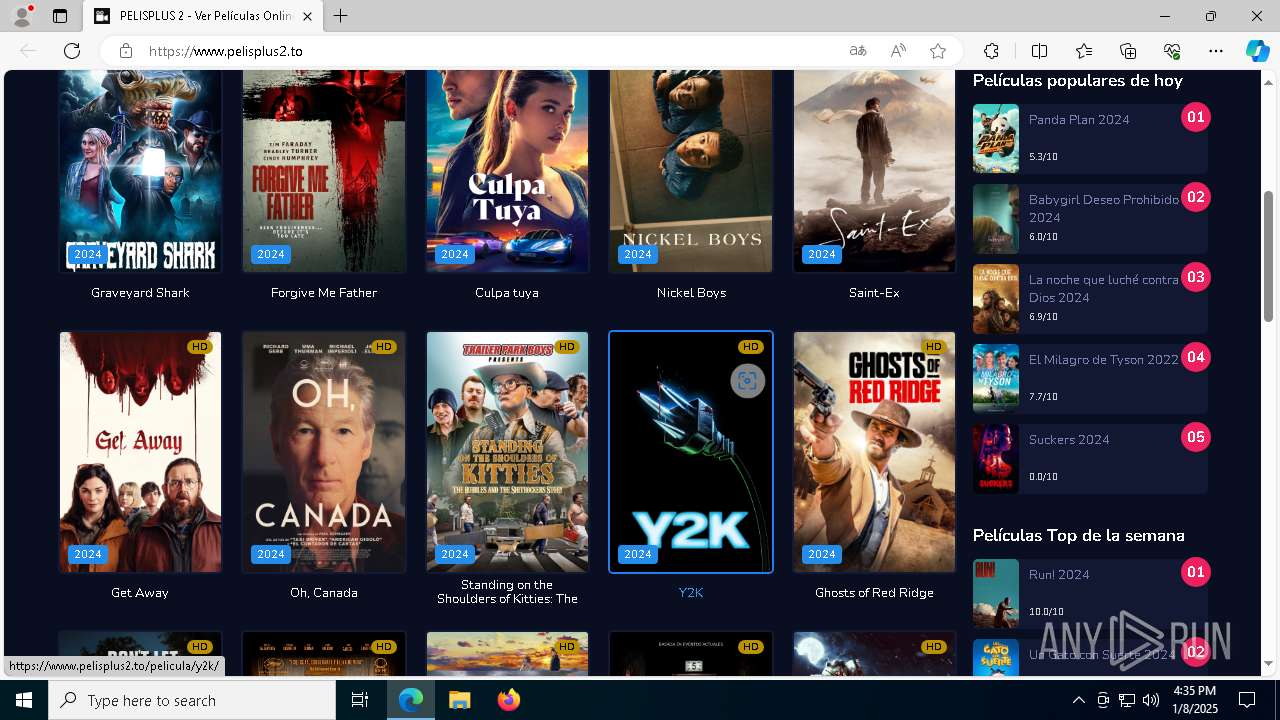
Task: Open the translate page icon
Action: tap(858, 51)
